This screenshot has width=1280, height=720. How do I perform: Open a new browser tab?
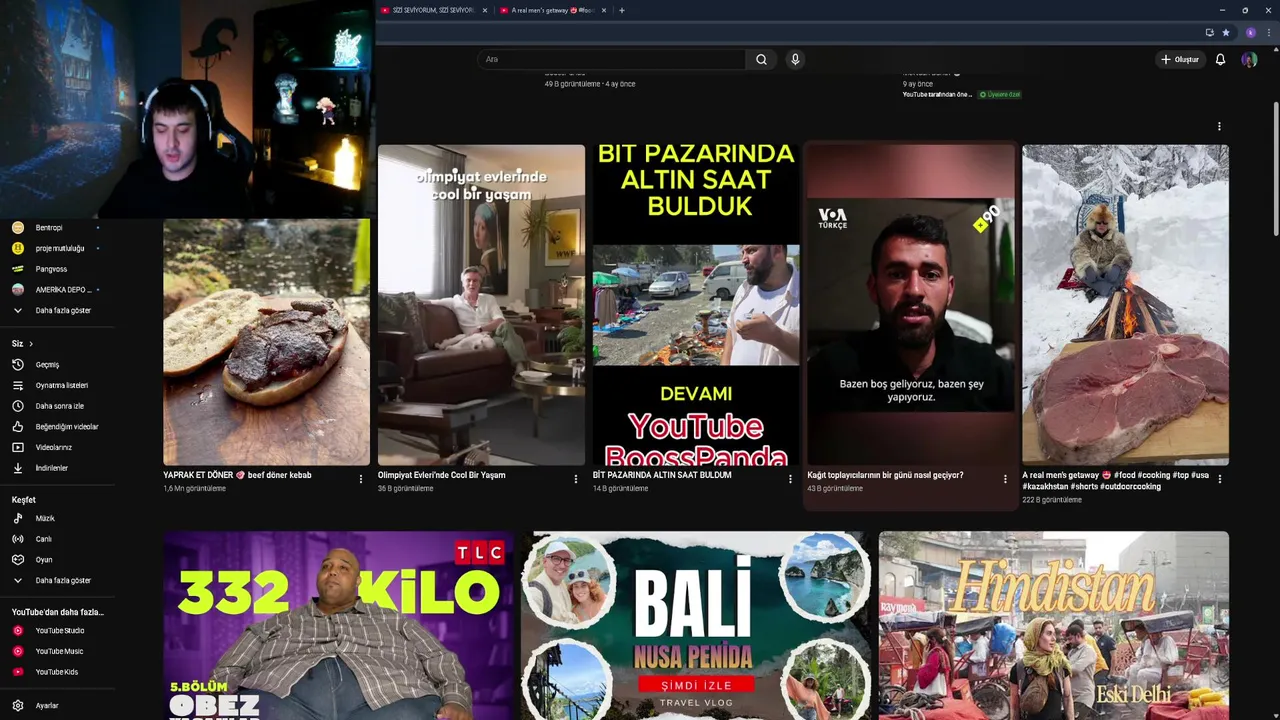click(622, 10)
